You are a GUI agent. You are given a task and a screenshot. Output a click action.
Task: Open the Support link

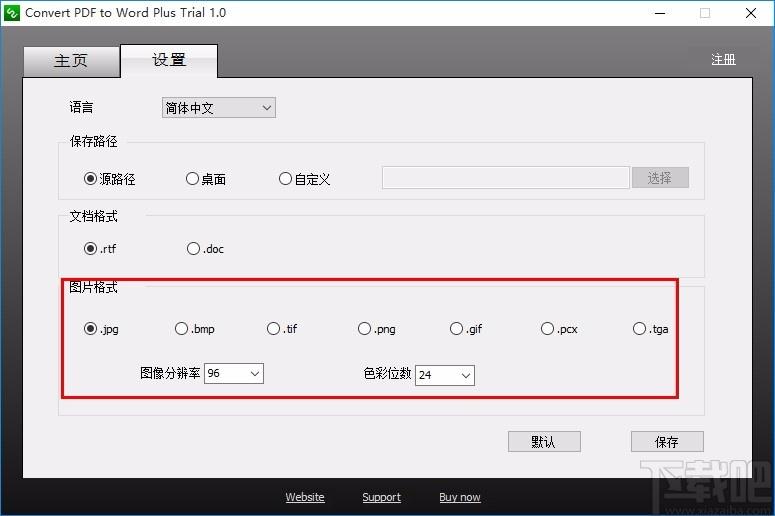(x=382, y=497)
